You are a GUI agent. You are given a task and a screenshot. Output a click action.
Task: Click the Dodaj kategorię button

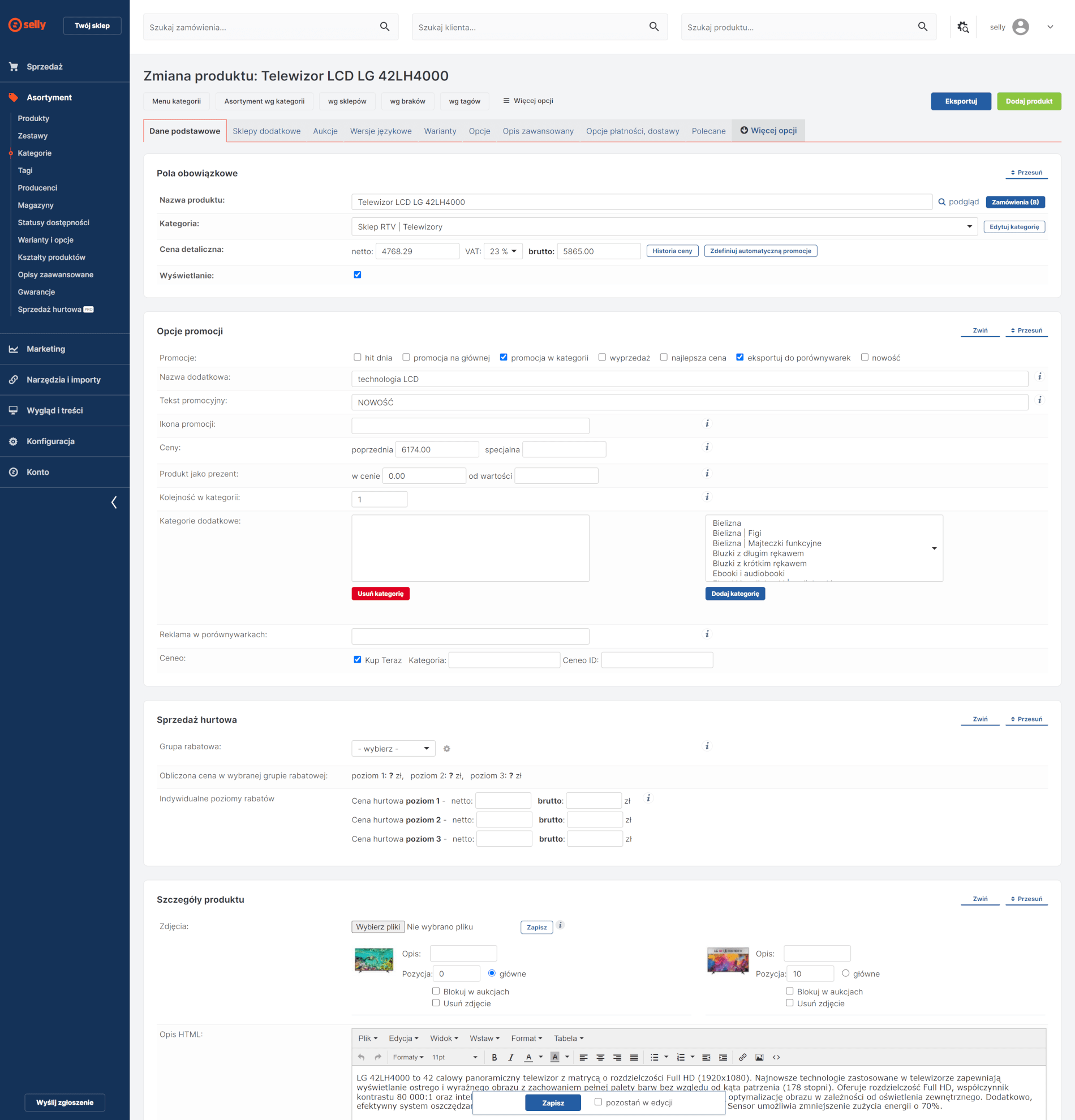coord(734,594)
